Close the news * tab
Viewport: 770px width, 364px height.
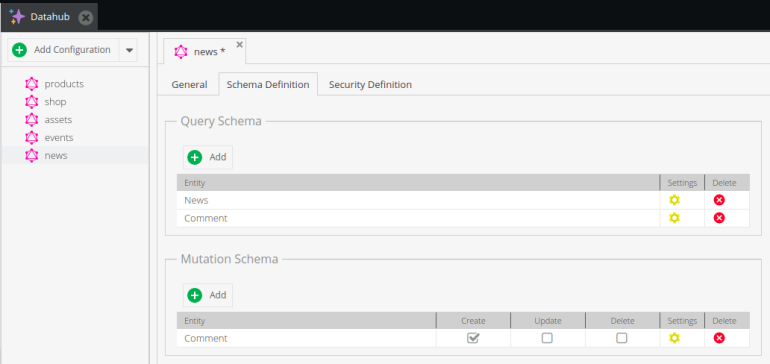point(239,44)
